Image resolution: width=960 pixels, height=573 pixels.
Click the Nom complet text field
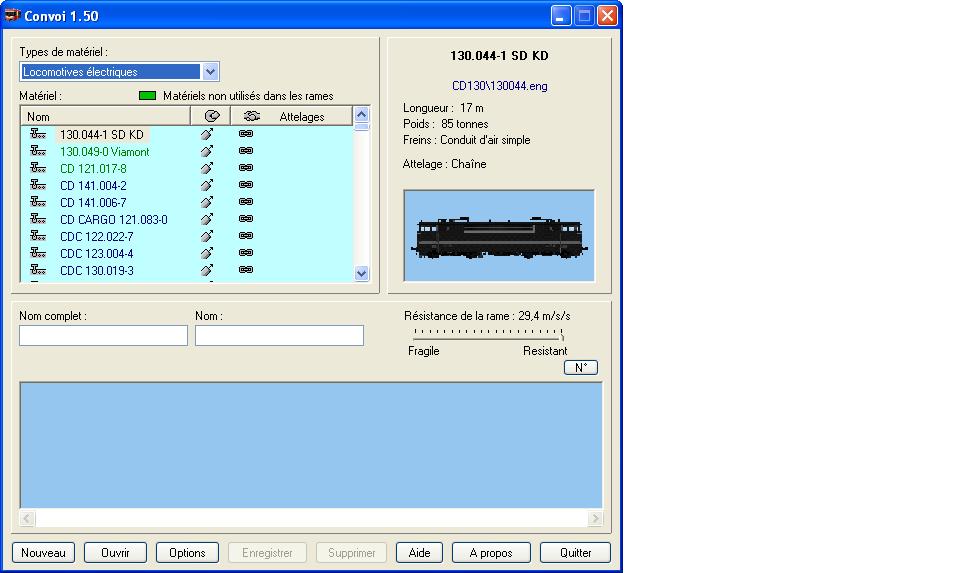coord(103,336)
